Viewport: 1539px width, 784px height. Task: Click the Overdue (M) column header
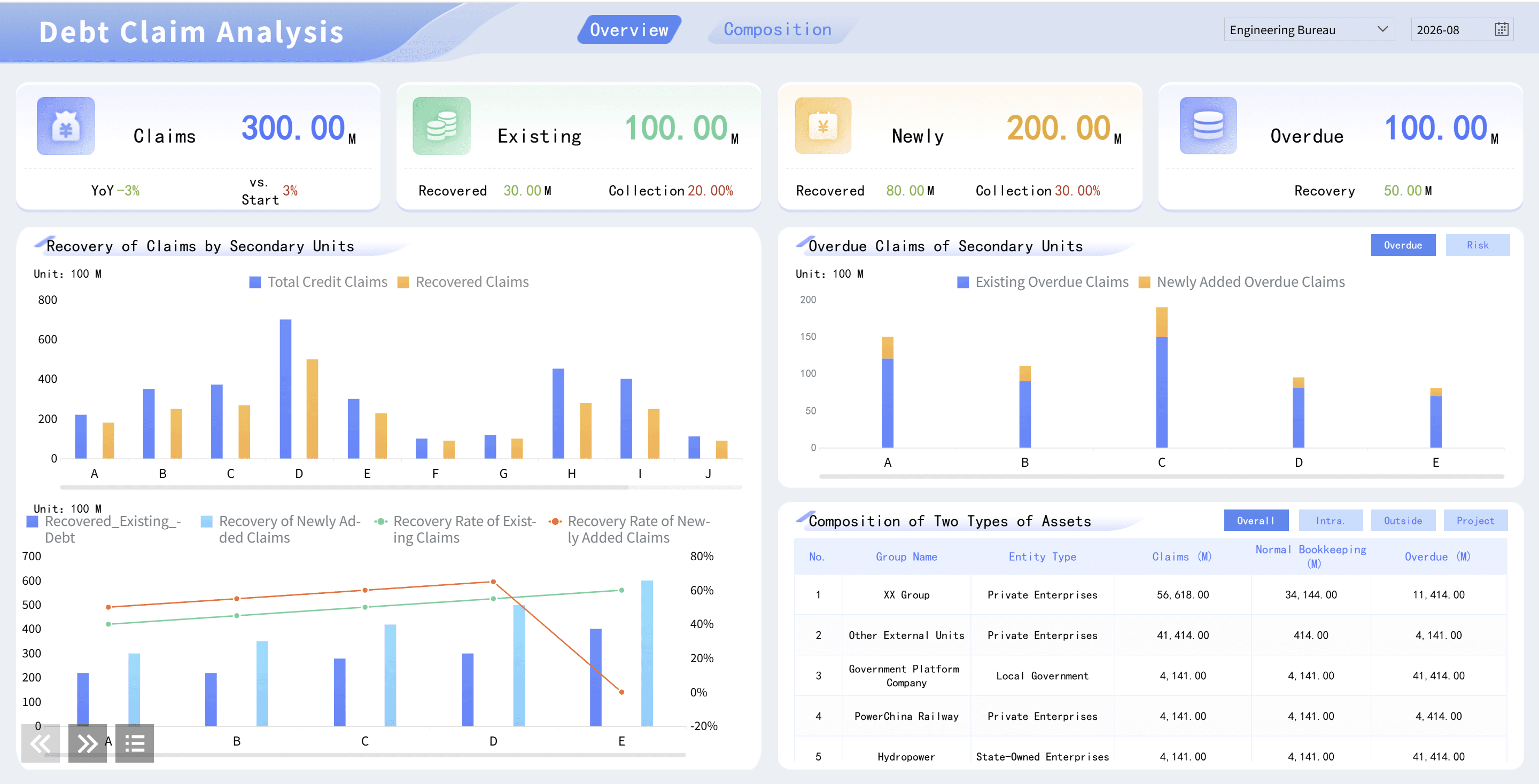click(x=1438, y=556)
